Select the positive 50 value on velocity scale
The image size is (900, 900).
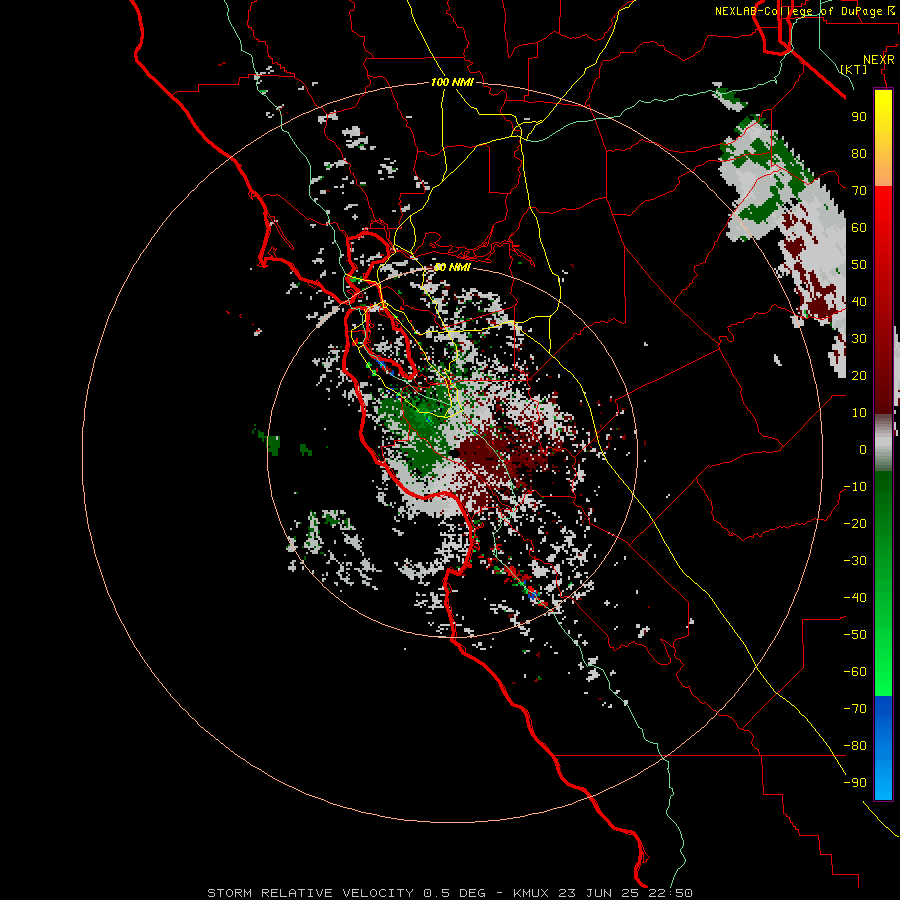pyautogui.click(x=859, y=265)
